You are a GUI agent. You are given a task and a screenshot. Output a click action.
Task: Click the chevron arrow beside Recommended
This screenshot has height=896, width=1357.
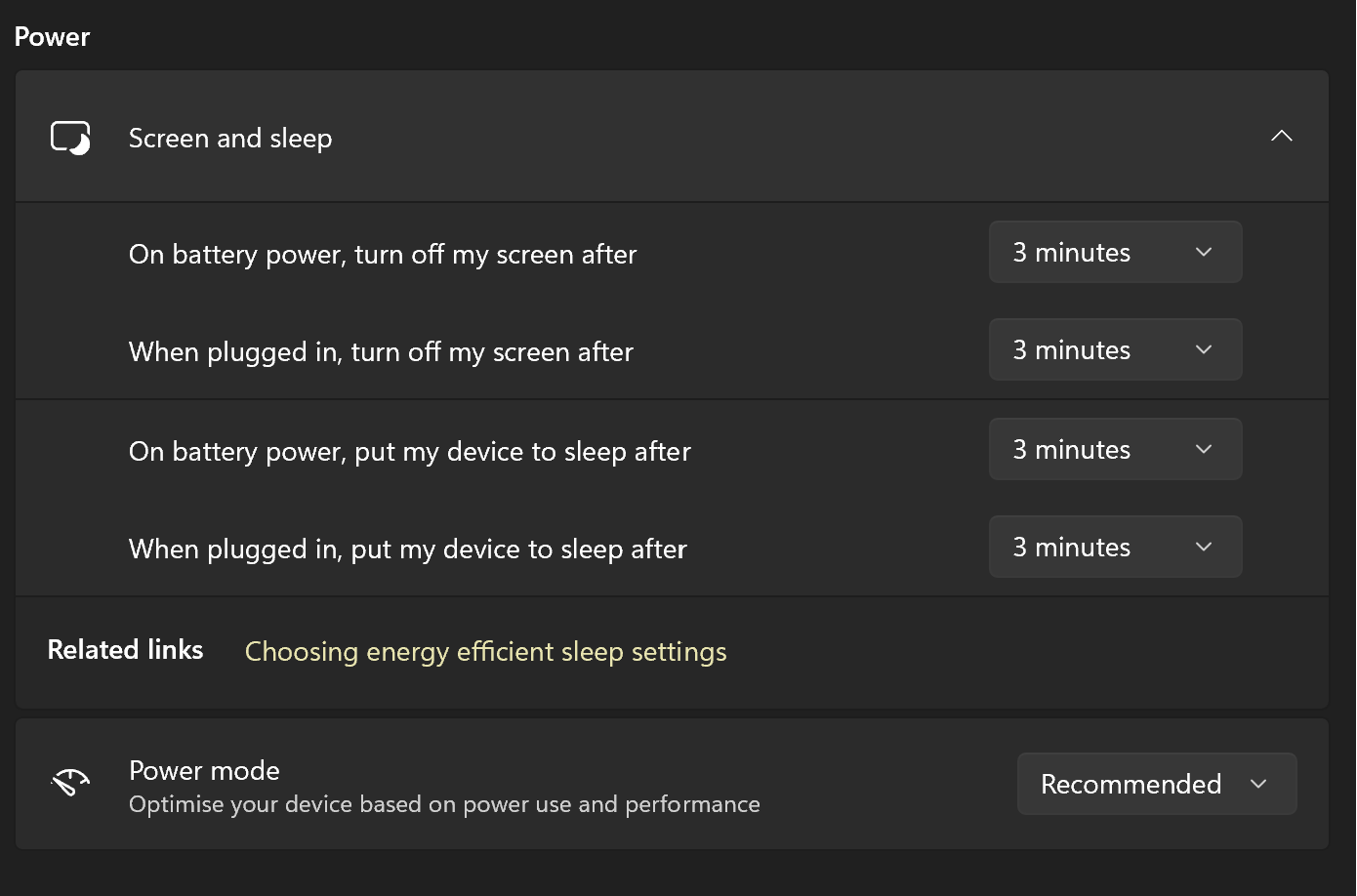1258,784
